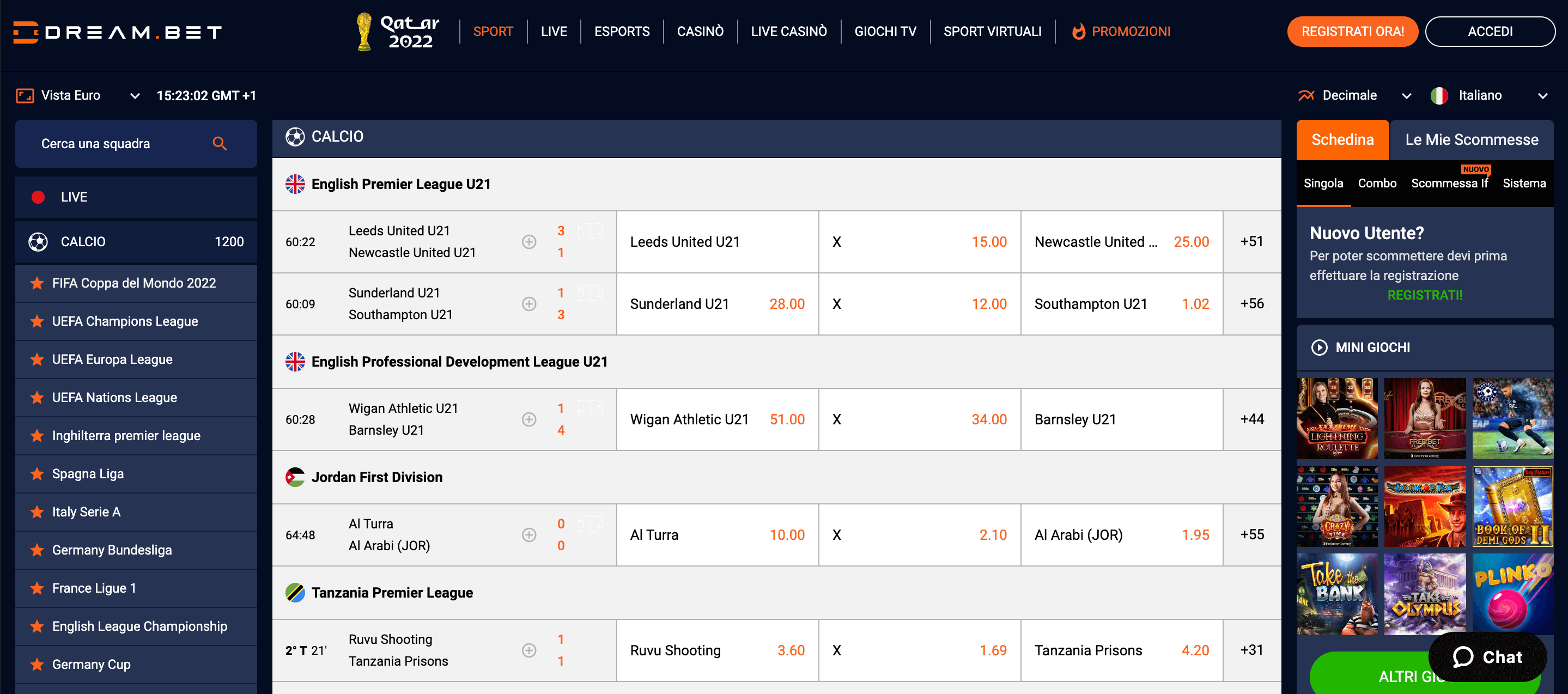Select the Sistema bet type tab
This screenshot has height=694, width=1568.
[1523, 184]
